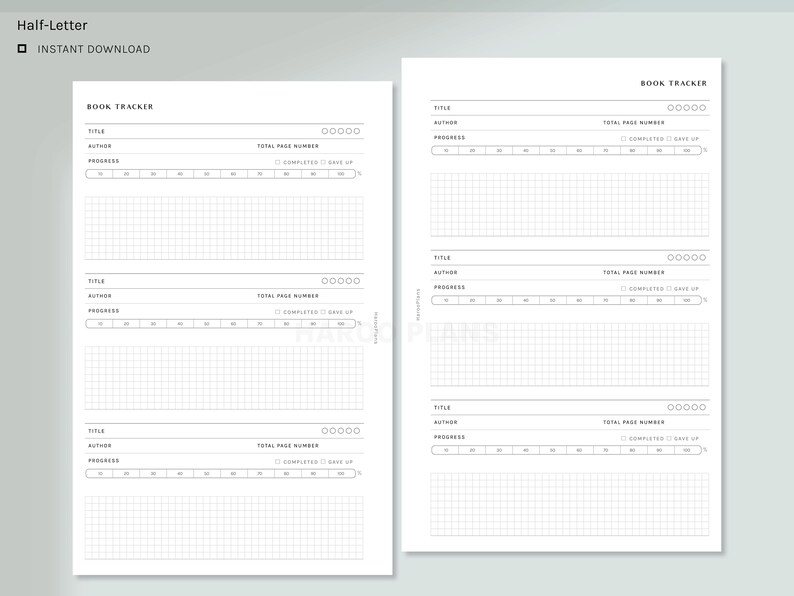The height and width of the screenshot is (596, 794).
Task: Click the square bullet beside INSTANT DOWNLOAD
Action: (22, 49)
